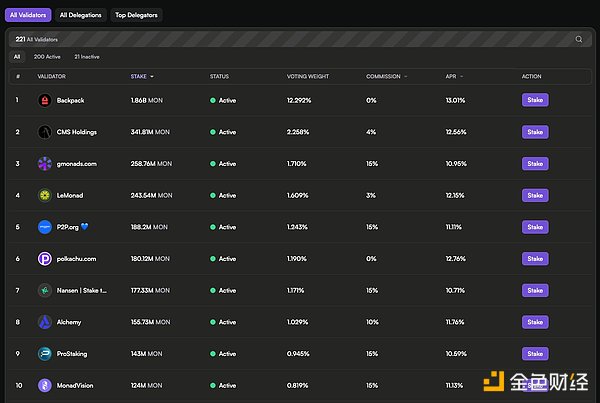Click the 188.2M MON stake value
The image size is (600, 403).
pyautogui.click(x=149, y=227)
